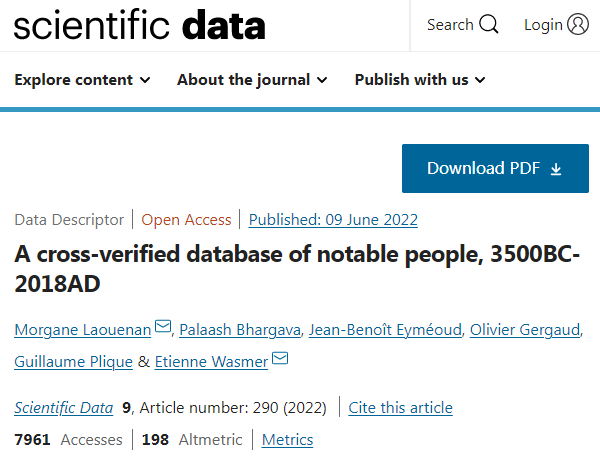Click the download arrow icon on PDF button

(557, 169)
